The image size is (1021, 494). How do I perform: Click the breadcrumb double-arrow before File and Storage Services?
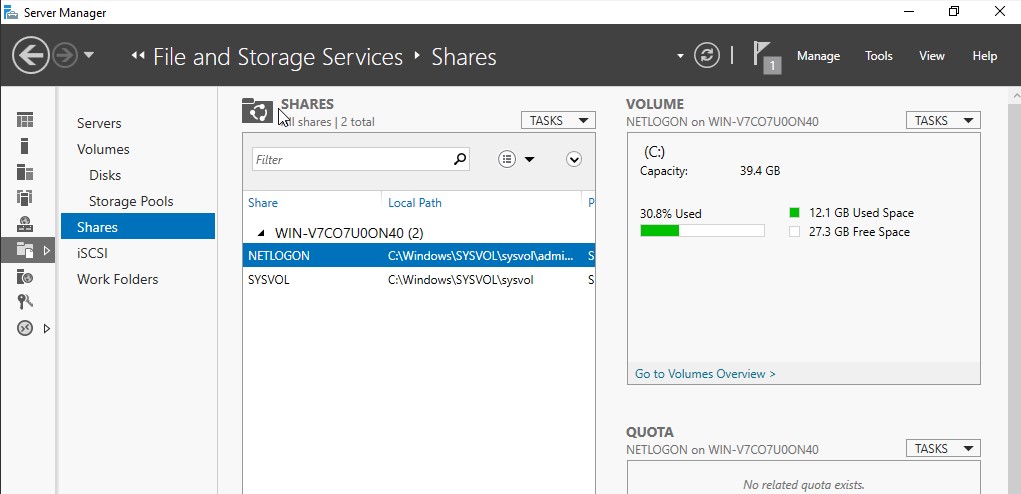tap(137, 56)
